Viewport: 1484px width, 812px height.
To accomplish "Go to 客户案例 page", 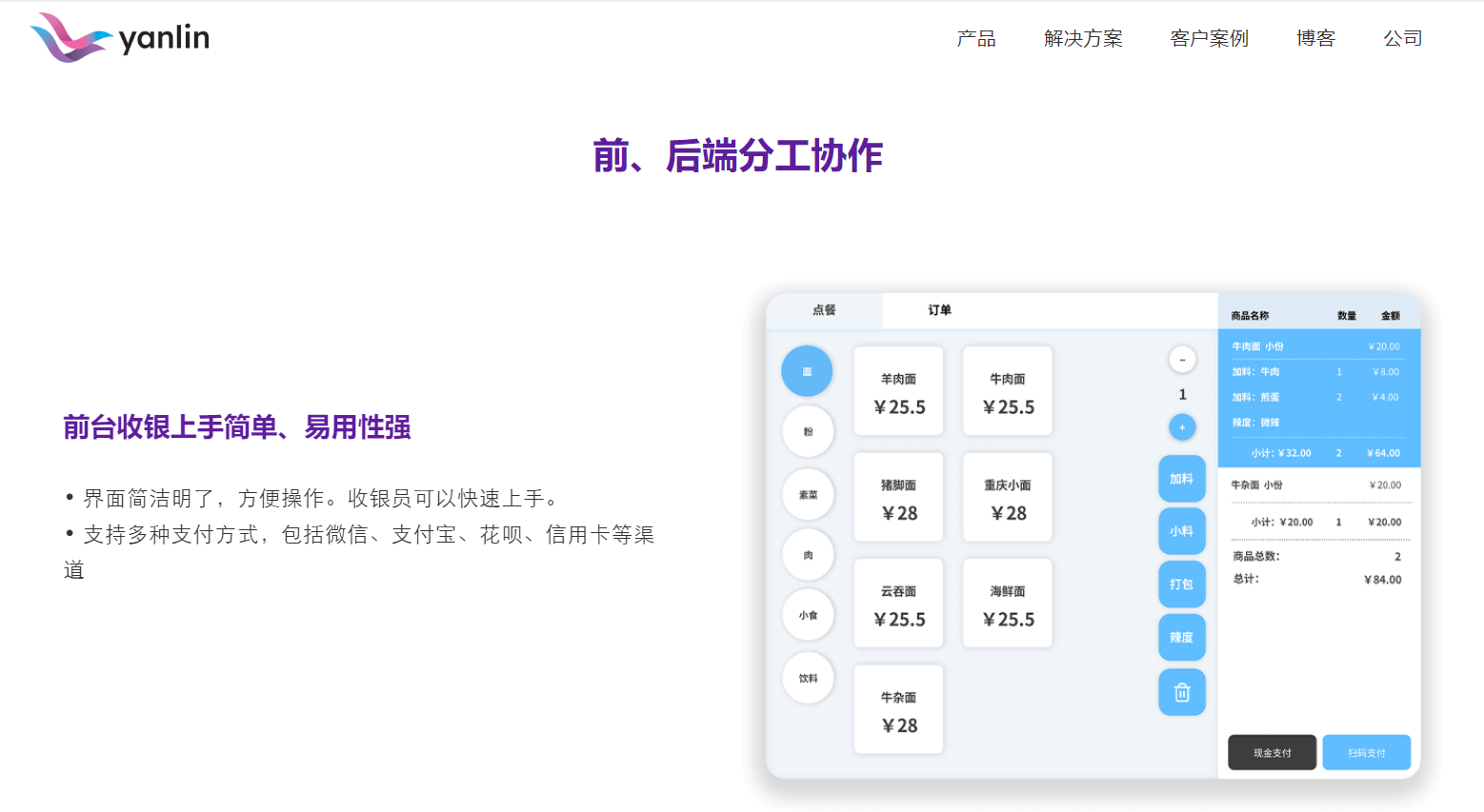I will (1209, 39).
